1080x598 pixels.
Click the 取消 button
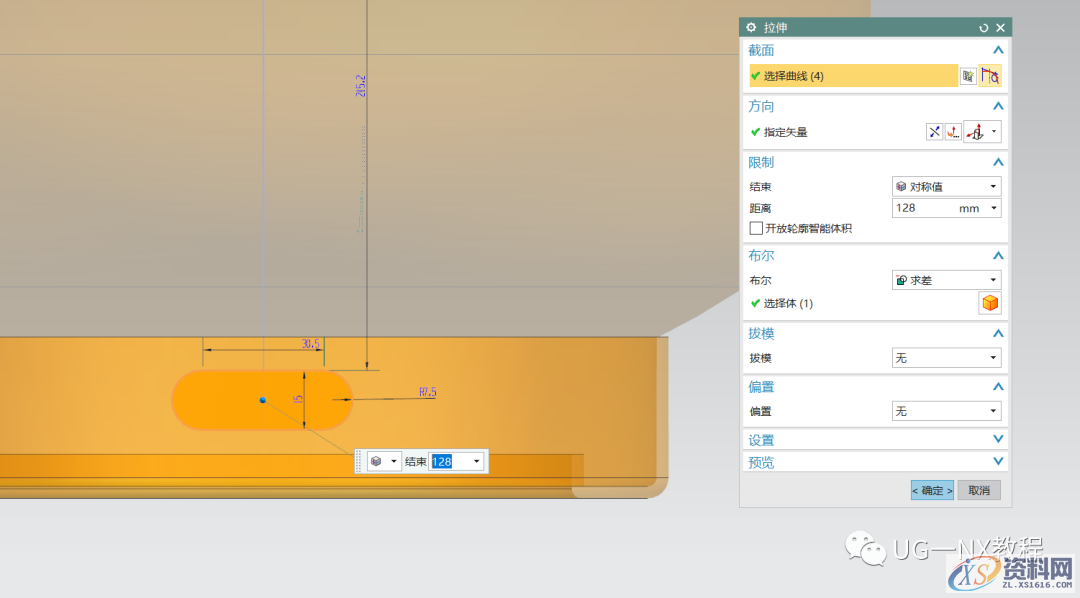pyautogui.click(x=979, y=490)
